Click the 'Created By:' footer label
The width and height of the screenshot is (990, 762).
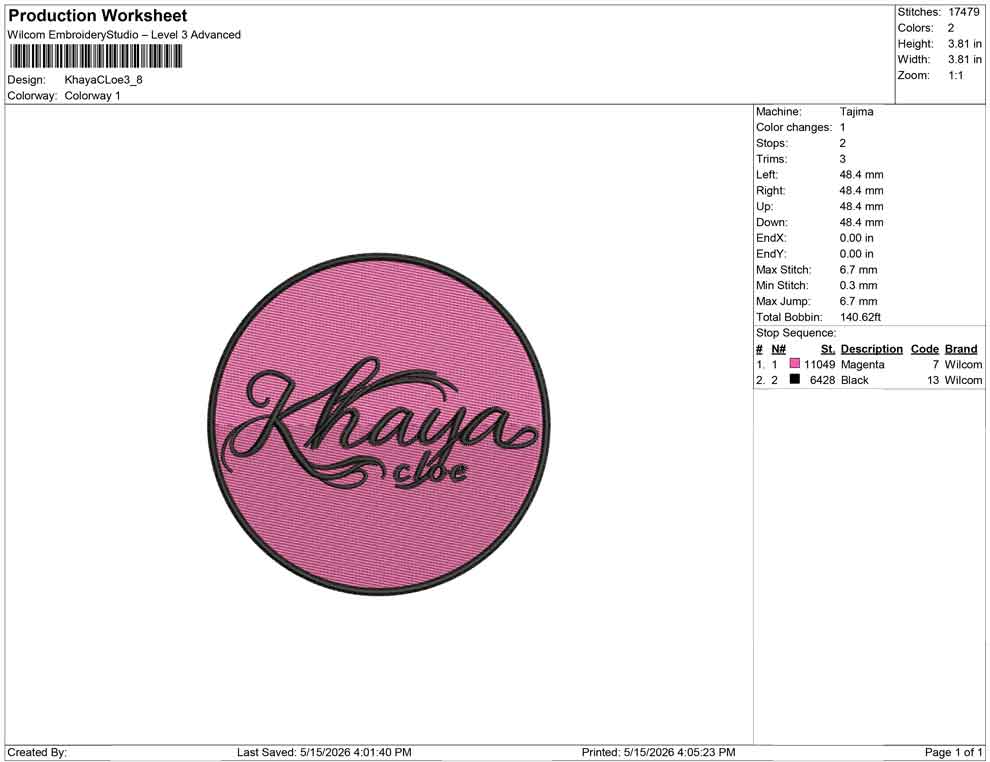tap(37, 752)
